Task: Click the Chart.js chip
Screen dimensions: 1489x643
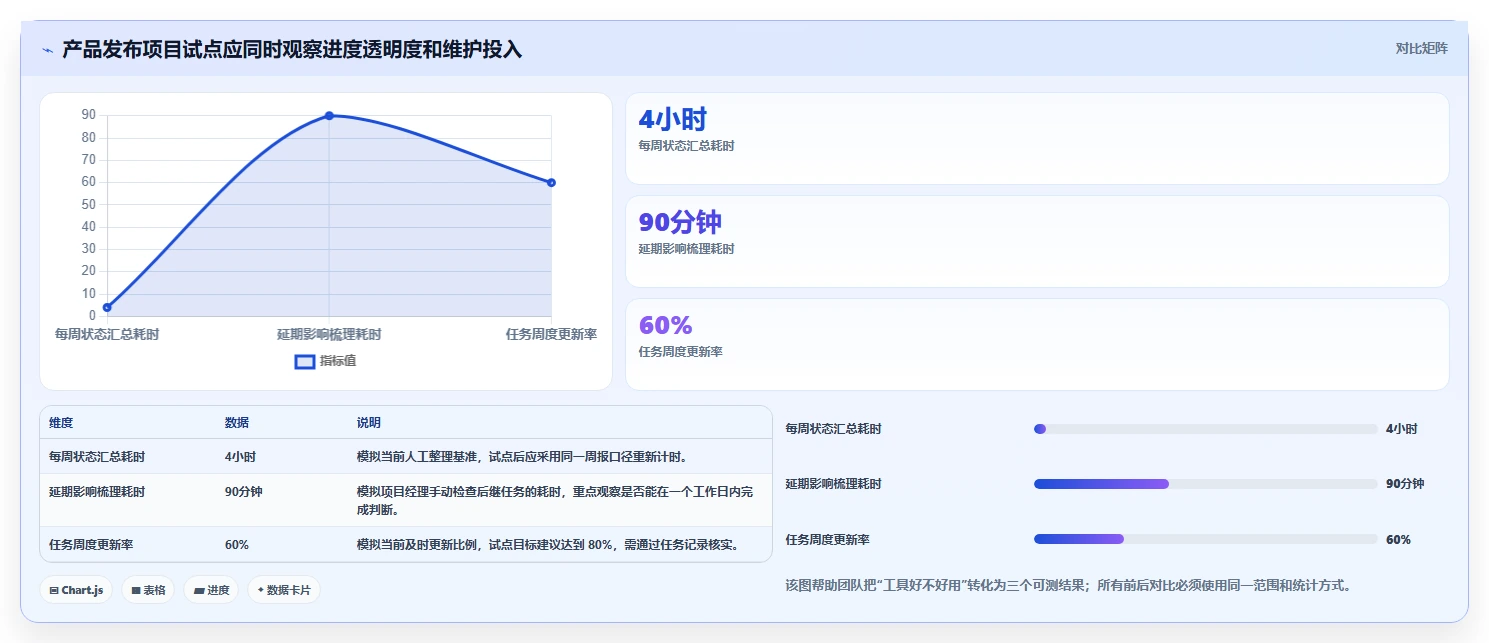Action: tap(77, 590)
